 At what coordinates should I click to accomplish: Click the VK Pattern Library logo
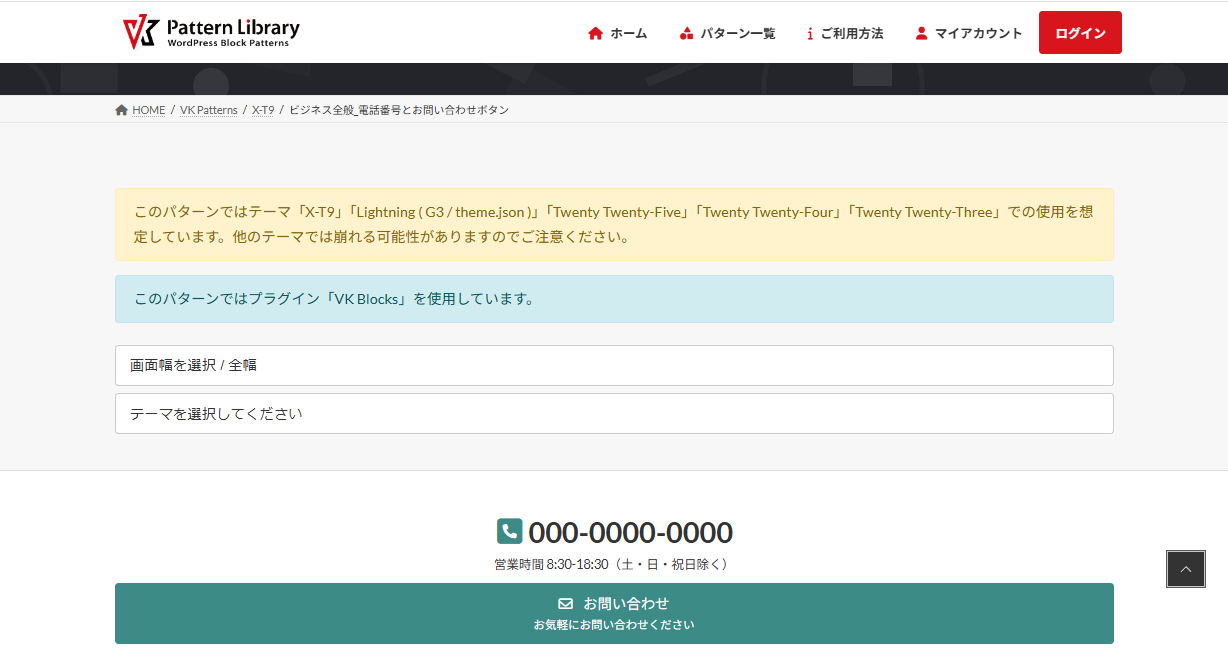click(210, 32)
